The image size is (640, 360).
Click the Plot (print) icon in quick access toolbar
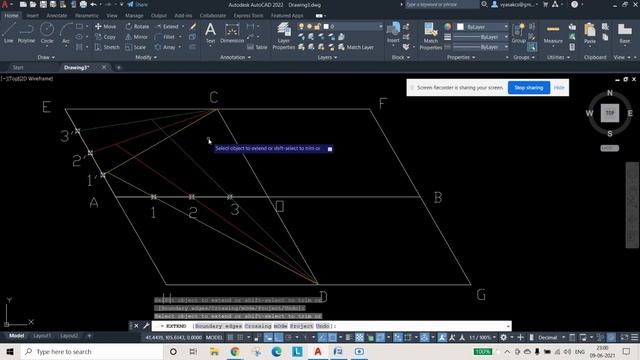[x=83, y=4]
